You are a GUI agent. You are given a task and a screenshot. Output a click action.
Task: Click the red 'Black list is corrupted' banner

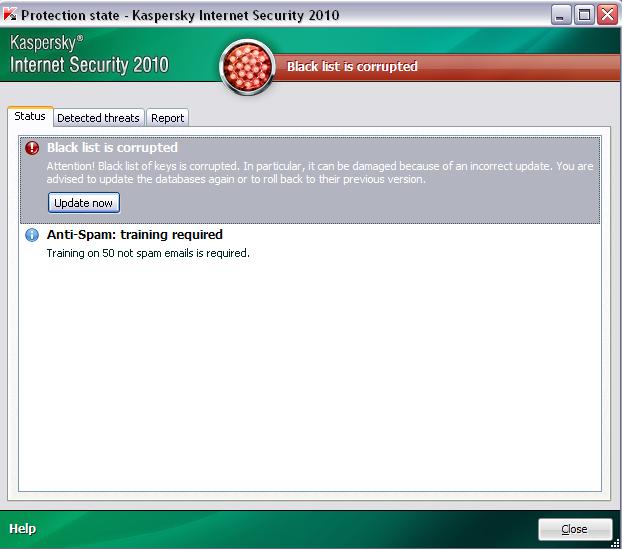(x=445, y=67)
